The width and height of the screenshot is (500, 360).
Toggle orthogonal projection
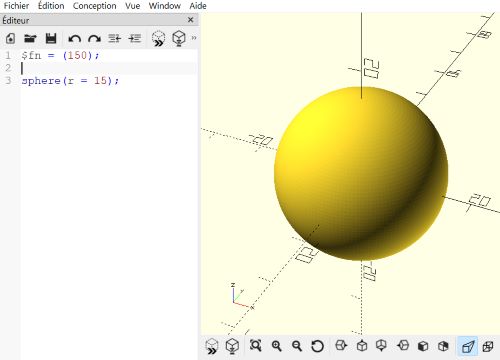click(x=488, y=346)
